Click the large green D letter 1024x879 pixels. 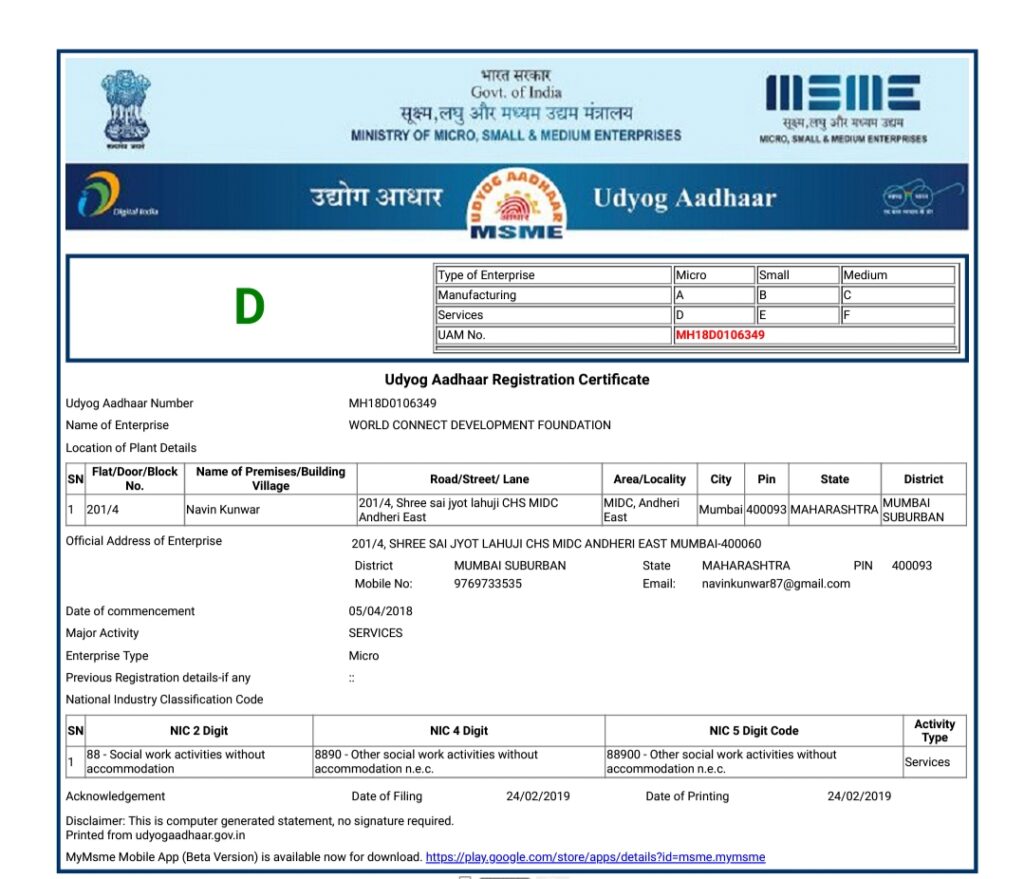(x=249, y=308)
